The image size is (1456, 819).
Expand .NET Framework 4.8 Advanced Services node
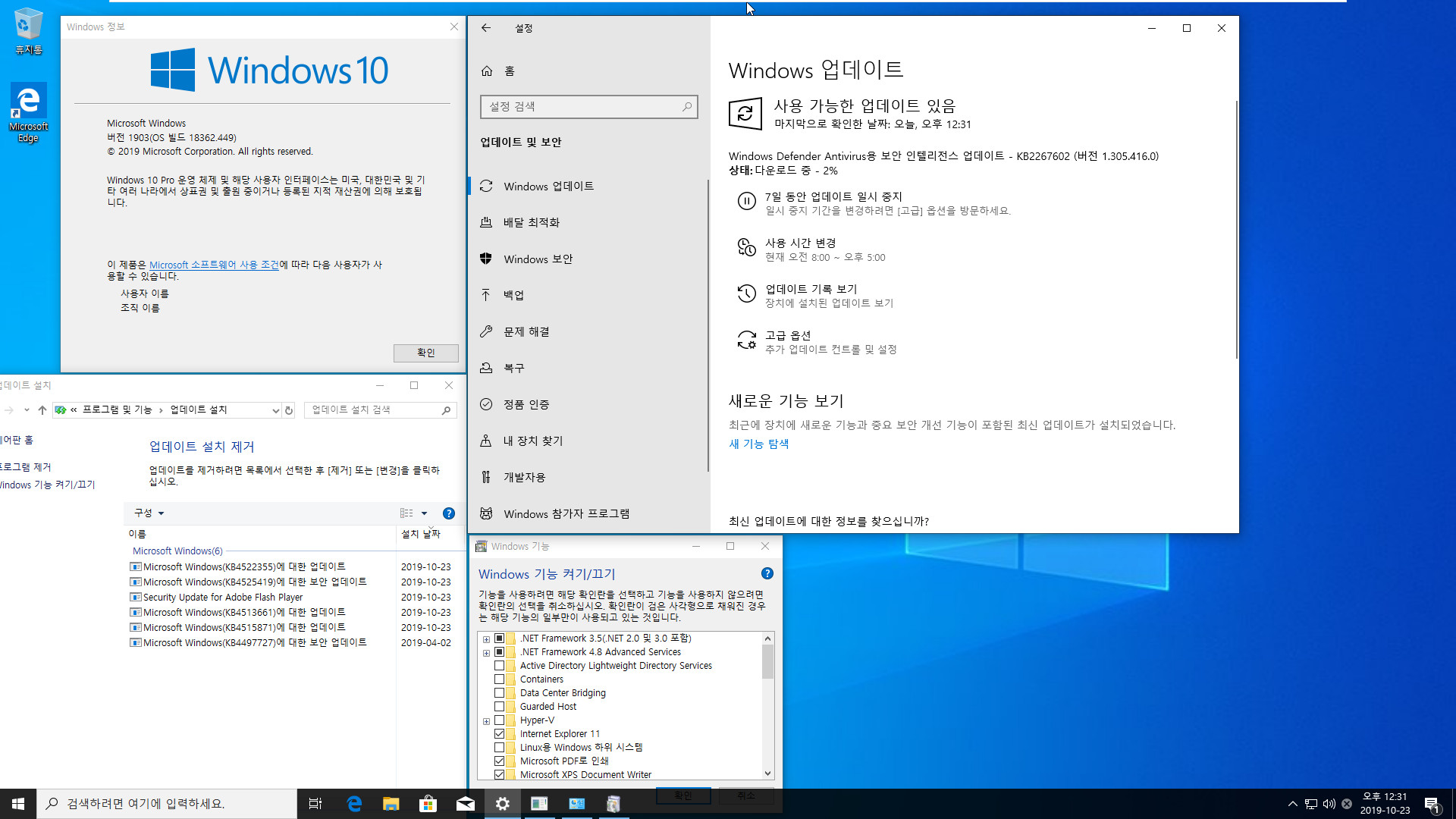(486, 652)
